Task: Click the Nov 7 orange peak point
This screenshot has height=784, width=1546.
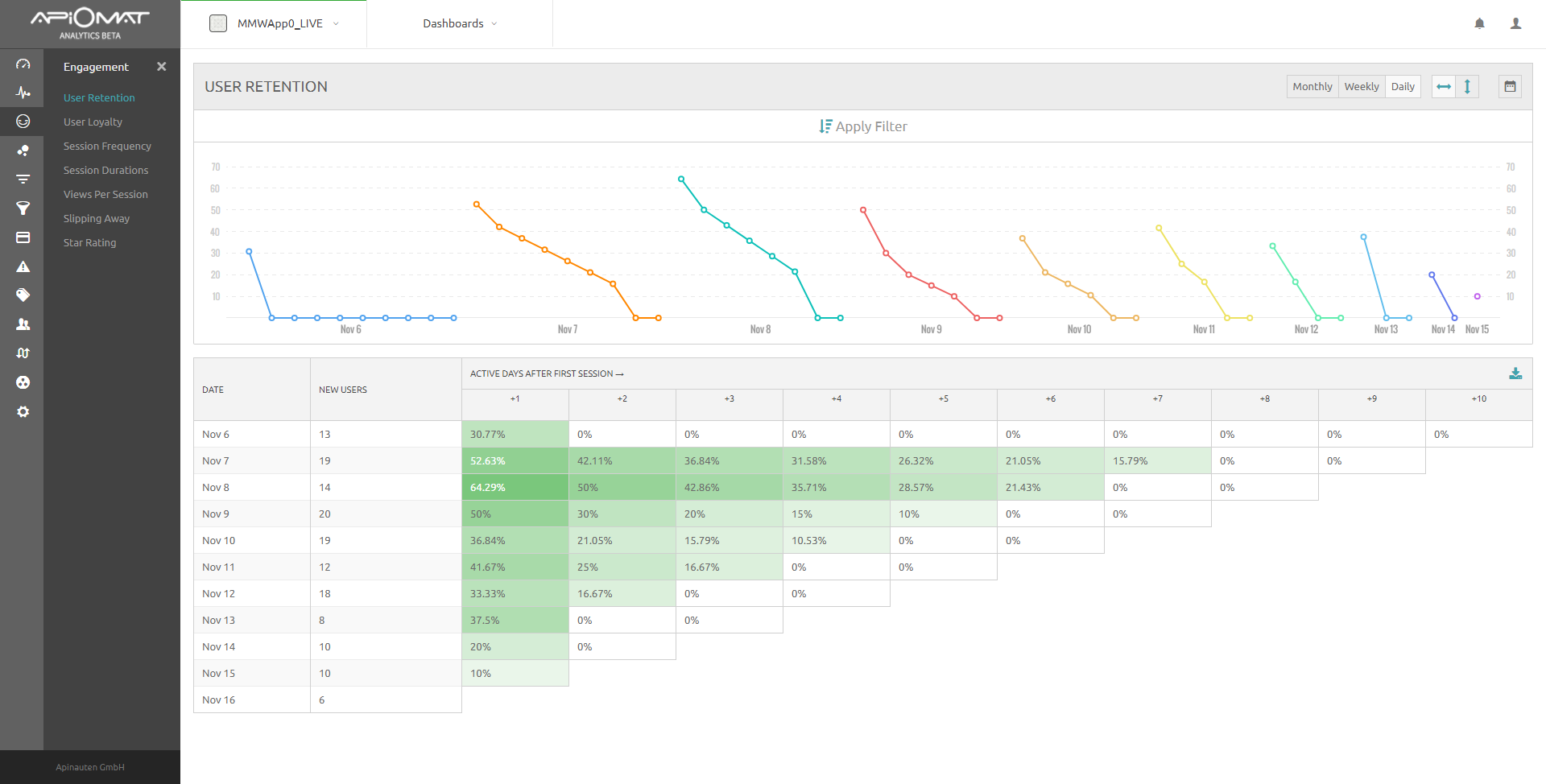Action: point(477,204)
